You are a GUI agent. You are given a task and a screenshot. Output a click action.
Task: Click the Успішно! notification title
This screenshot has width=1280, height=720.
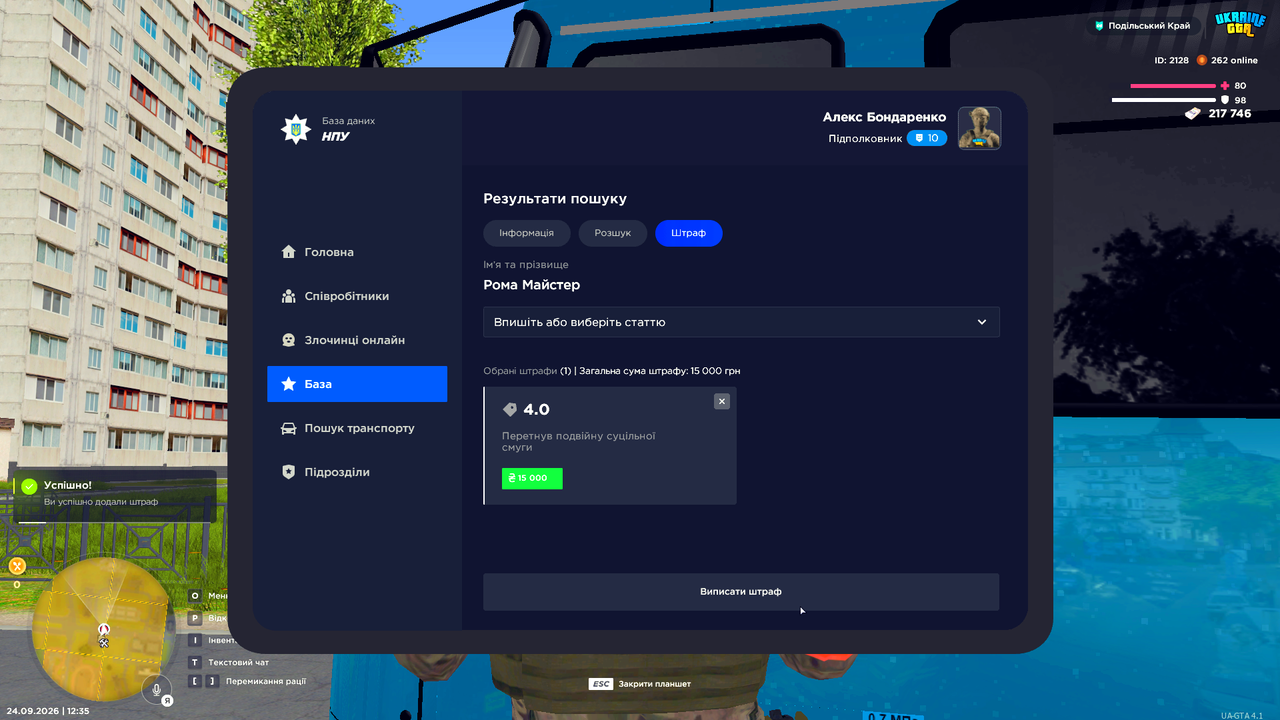(68, 485)
